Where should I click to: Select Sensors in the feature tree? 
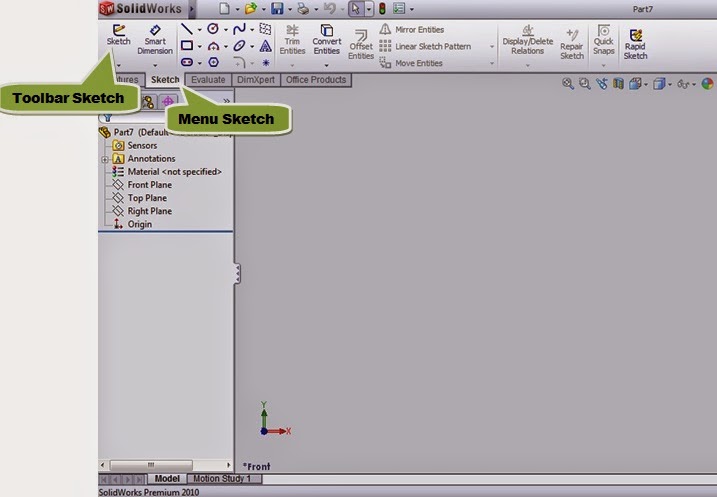135,145
